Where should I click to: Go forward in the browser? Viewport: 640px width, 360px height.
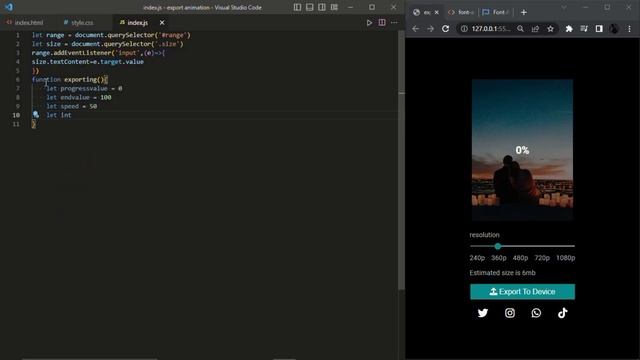pyautogui.click(x=430, y=29)
